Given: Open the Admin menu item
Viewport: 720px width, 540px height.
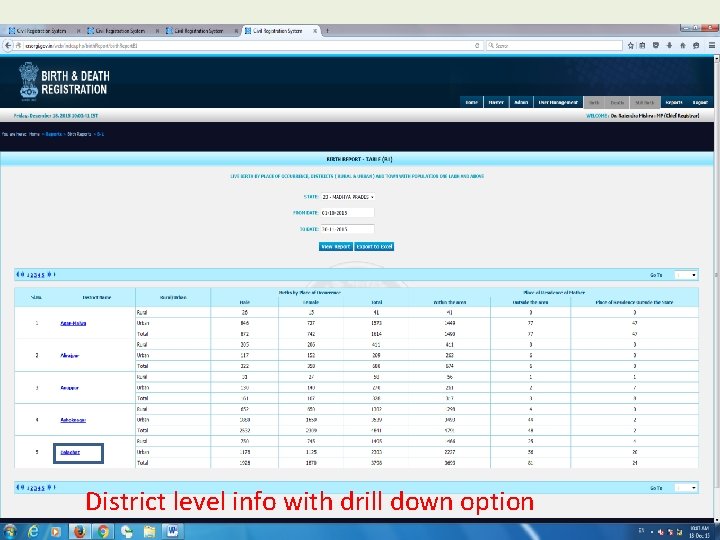Looking at the screenshot, I should point(521,102).
